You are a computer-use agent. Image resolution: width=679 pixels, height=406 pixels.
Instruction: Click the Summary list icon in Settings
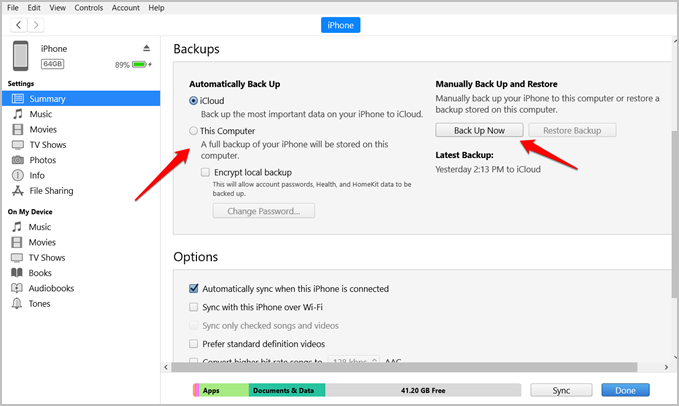[x=18, y=99]
